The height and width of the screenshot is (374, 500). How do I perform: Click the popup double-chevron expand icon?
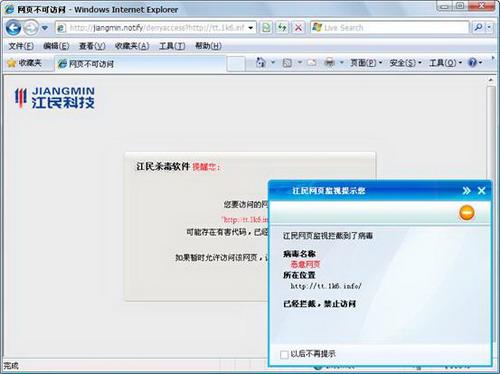pyautogui.click(x=466, y=191)
